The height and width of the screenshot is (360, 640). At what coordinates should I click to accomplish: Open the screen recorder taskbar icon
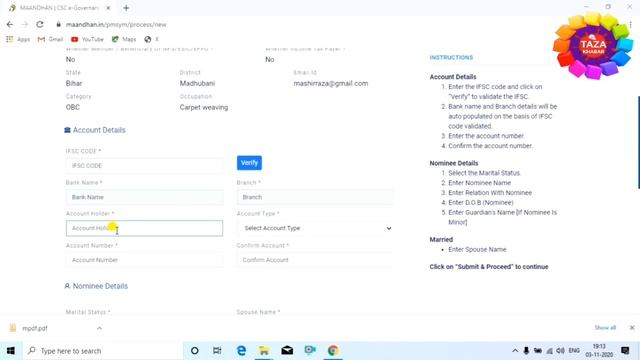click(310, 351)
